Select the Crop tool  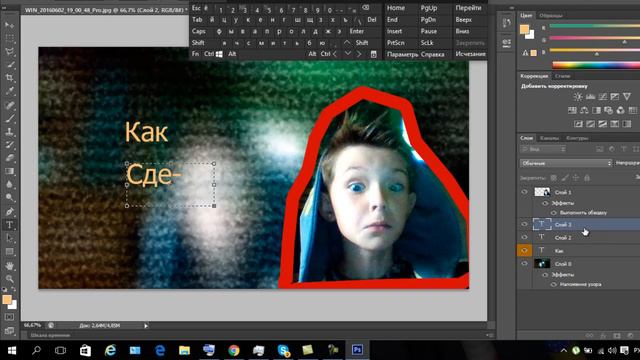(9, 78)
